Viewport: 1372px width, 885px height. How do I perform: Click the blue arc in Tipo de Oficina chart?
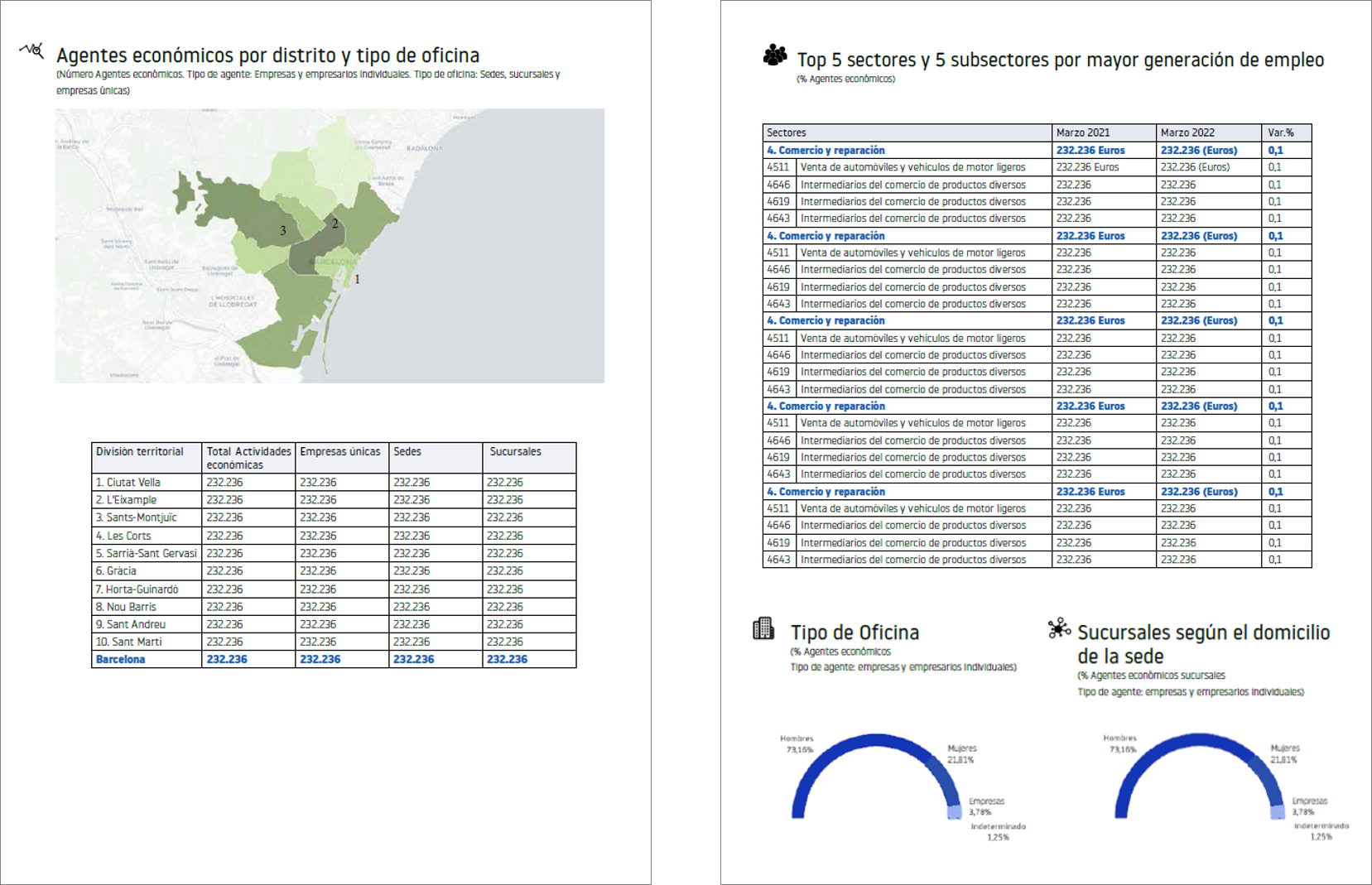(x=874, y=739)
